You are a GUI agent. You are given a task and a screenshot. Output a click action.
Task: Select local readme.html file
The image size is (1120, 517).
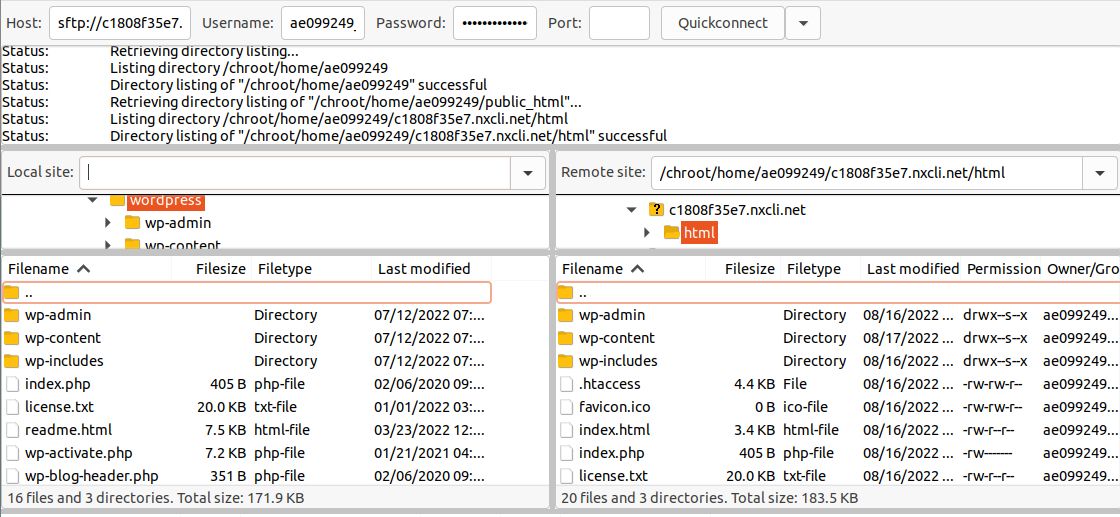coord(247,430)
